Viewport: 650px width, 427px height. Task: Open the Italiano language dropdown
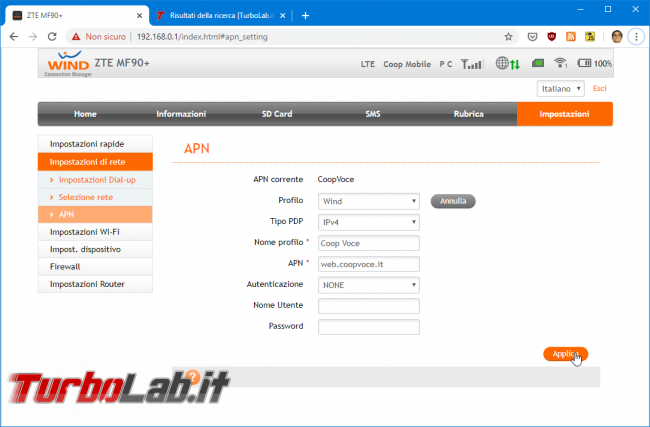560,89
